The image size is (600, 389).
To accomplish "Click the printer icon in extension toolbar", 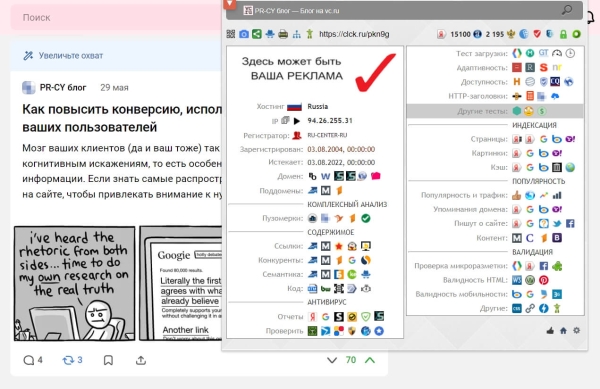I will [283, 34].
